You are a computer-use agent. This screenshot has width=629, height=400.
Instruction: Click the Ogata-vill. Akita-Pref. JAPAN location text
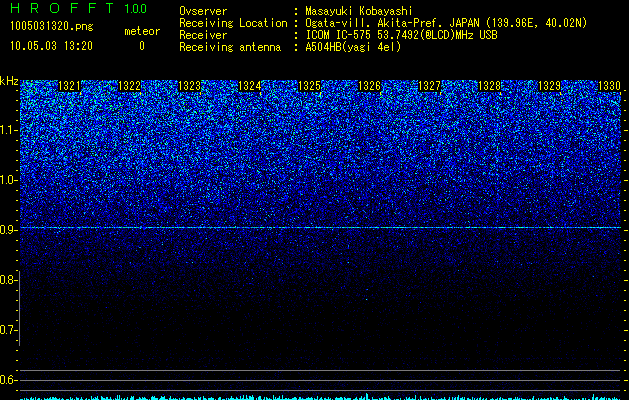pyautogui.click(x=446, y=23)
